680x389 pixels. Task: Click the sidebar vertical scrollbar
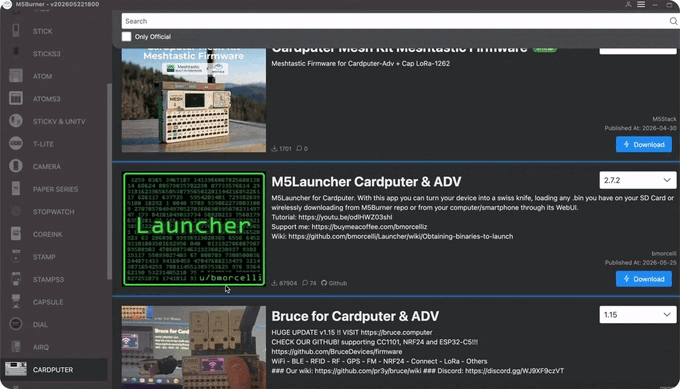coord(109,181)
